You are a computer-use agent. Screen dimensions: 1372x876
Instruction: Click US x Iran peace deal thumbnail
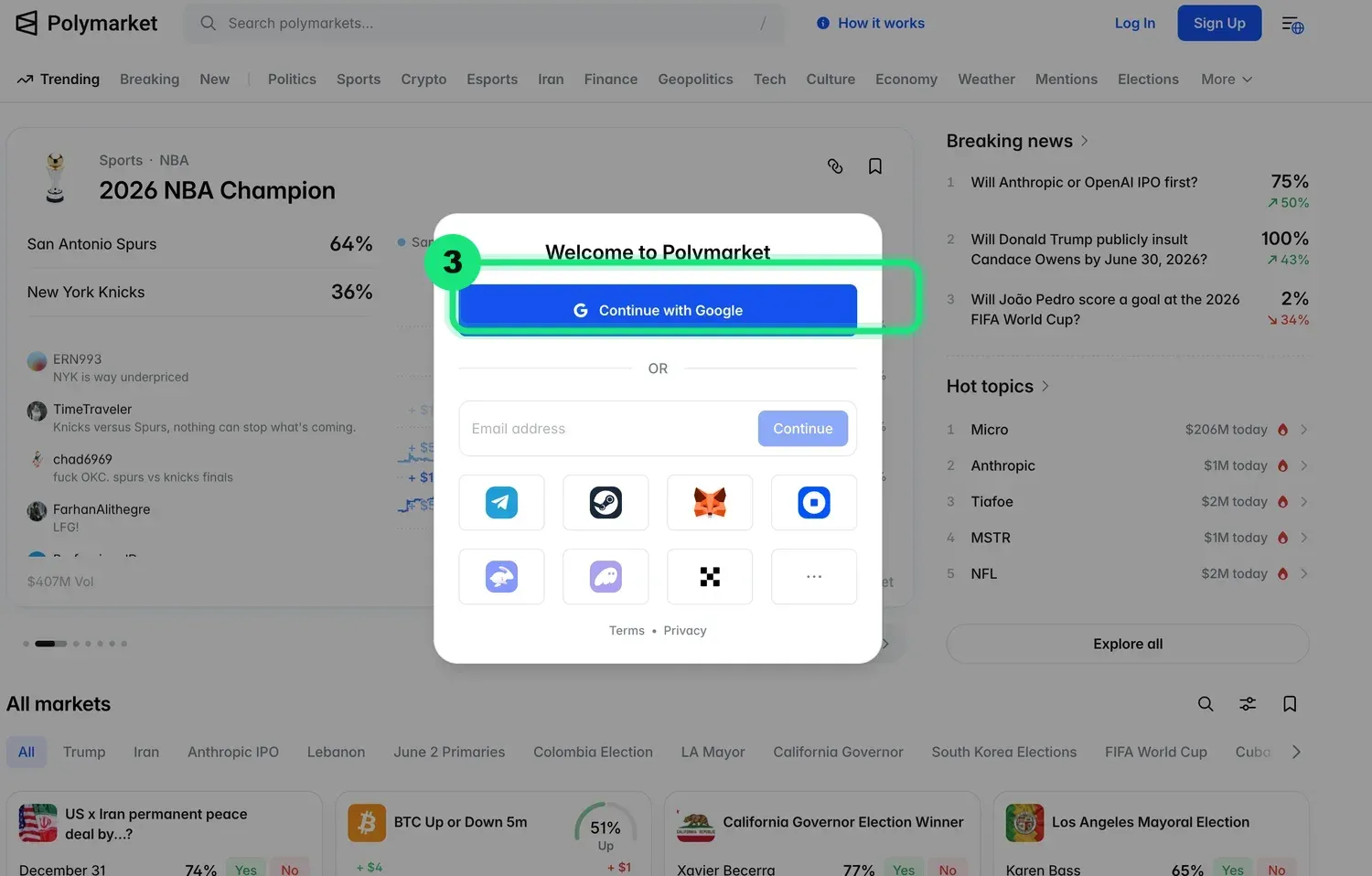[x=38, y=823]
